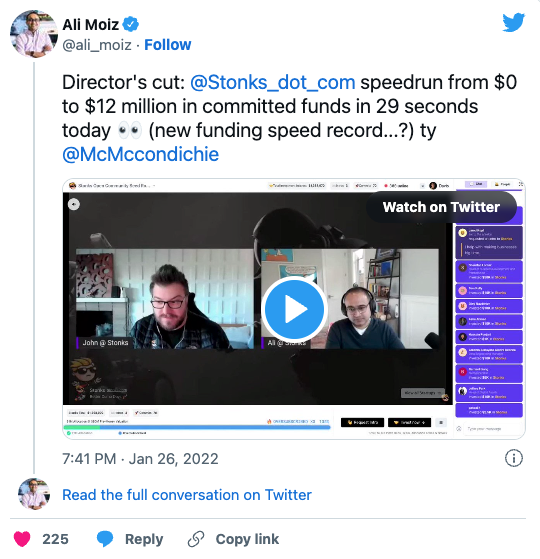
Task: Open the @Stonks_dot_com mention
Action: [273, 82]
